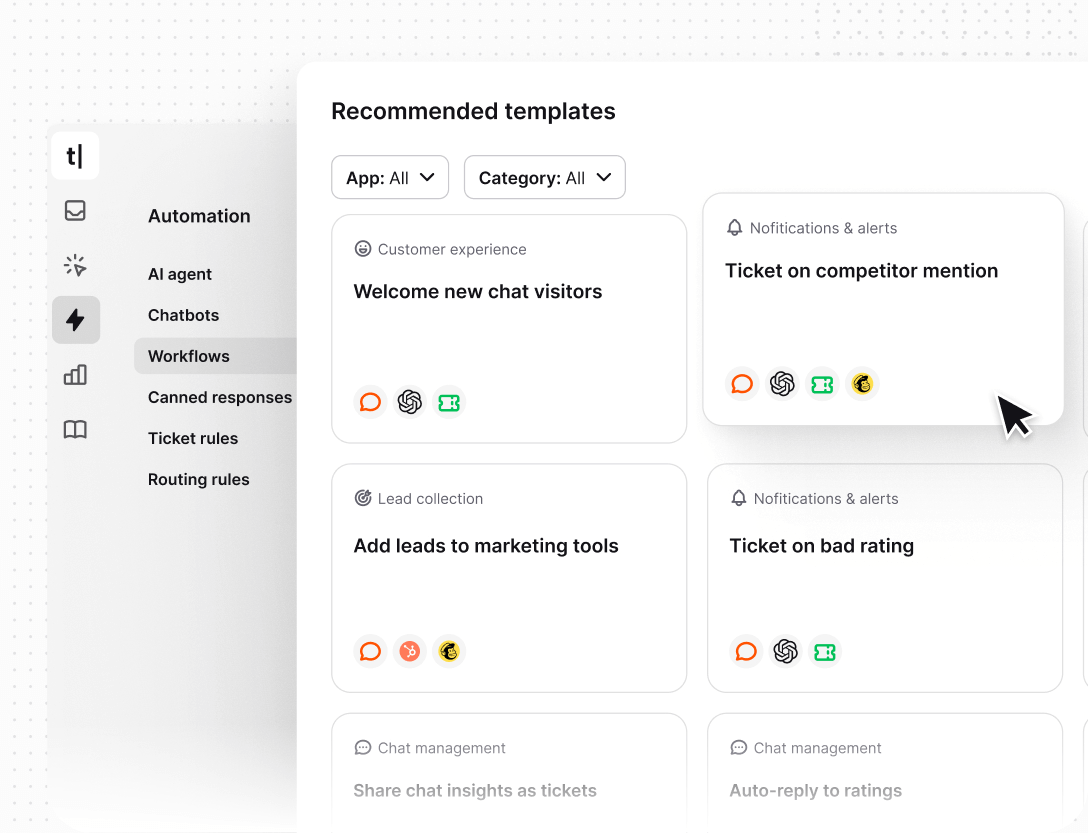
Task: Select Workflows in the Automation menu
Action: point(189,355)
